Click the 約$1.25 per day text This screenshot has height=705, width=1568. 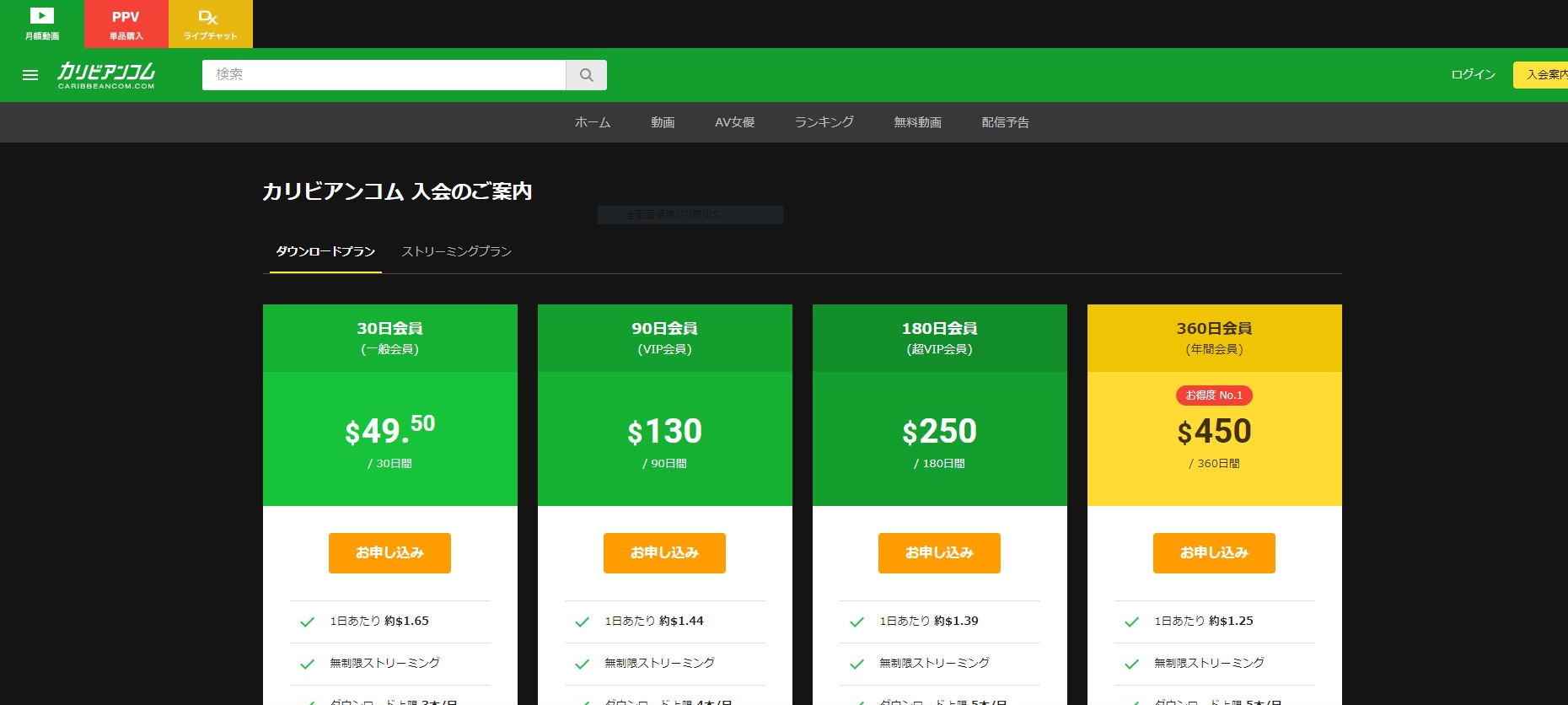1231,622
